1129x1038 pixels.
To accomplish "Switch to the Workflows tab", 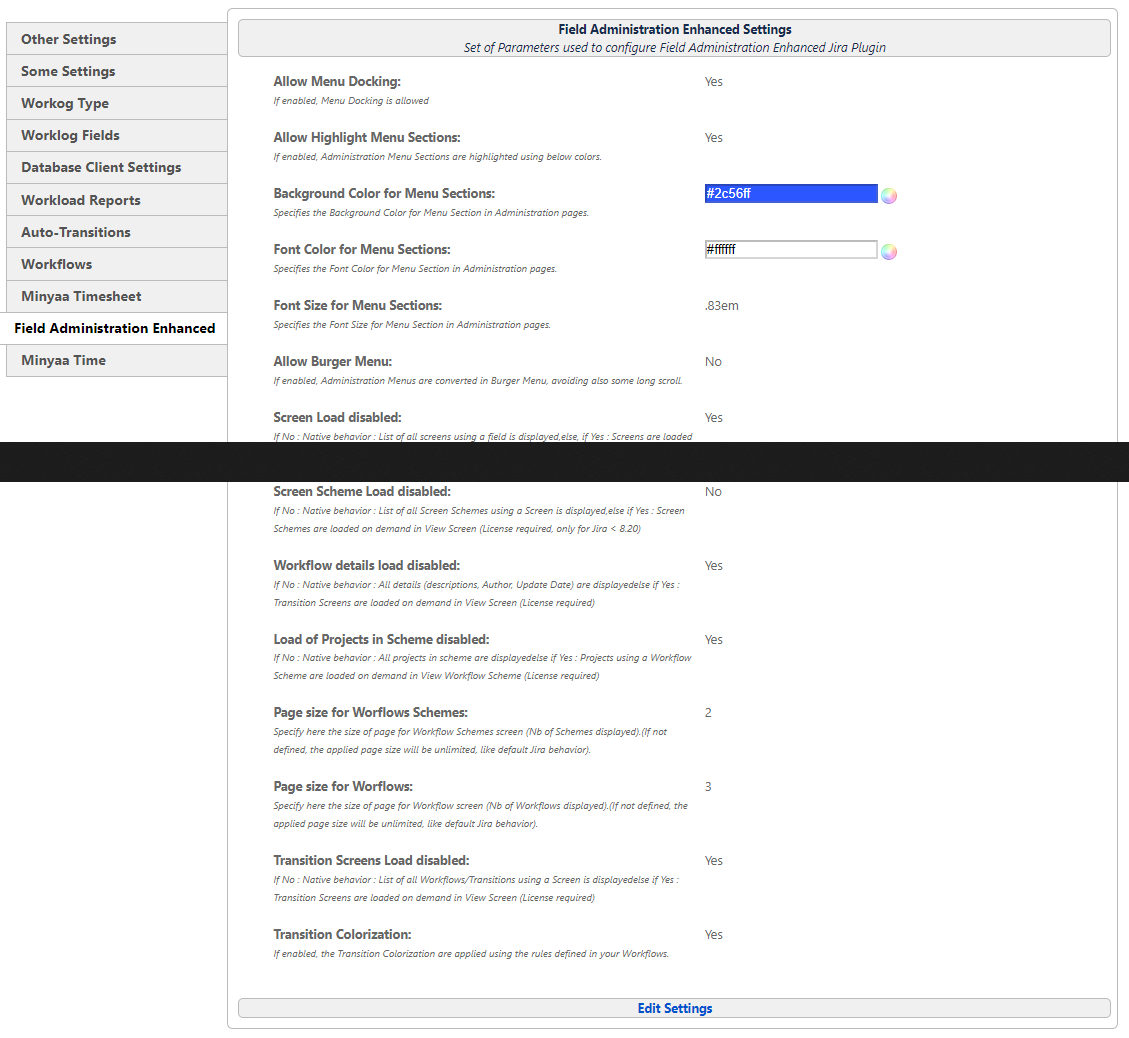I will pos(117,264).
